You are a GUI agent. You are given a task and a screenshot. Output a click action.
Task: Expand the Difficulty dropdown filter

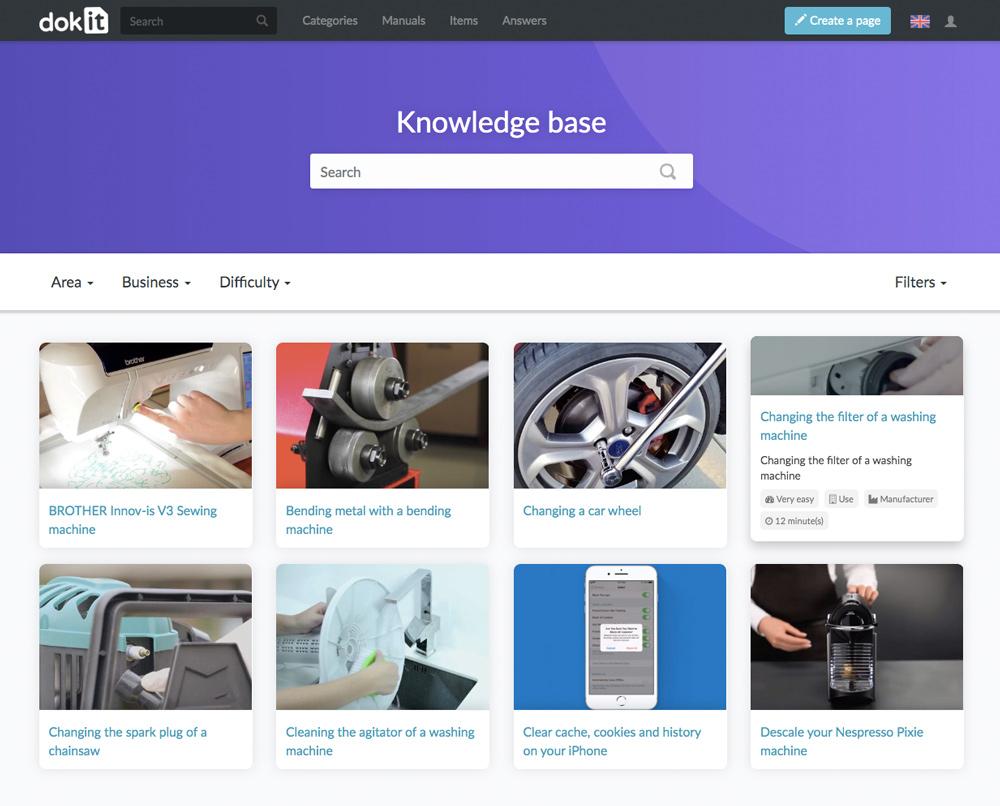click(255, 282)
